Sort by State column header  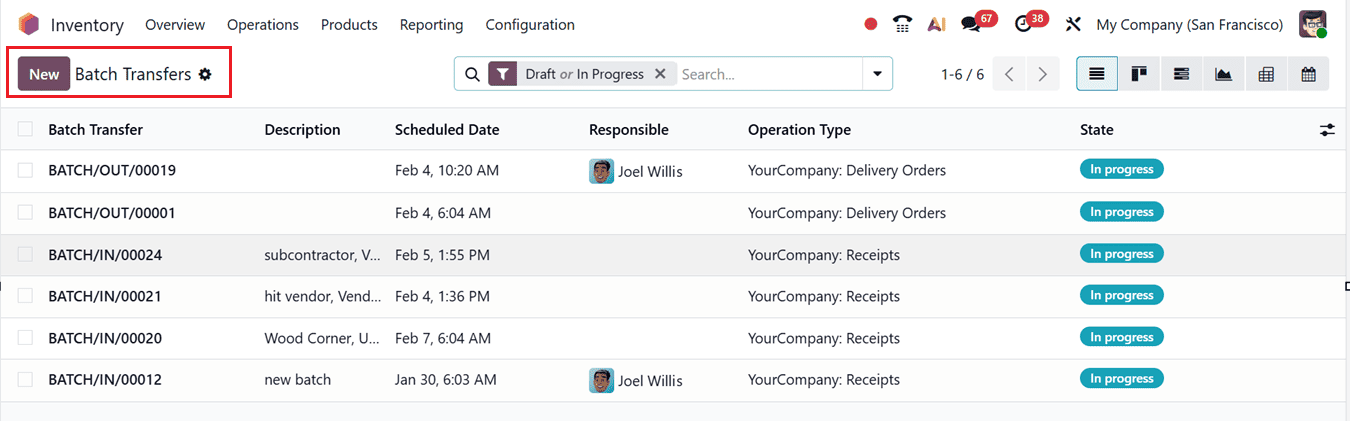(1096, 130)
